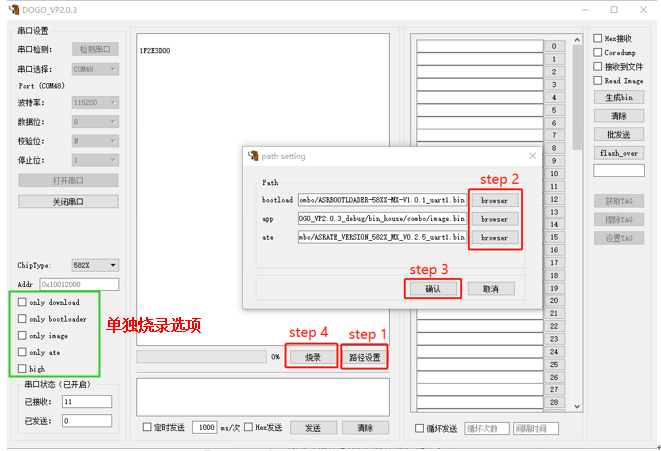This screenshot has height=451, width=661.
Task: Enable the Read Image checkbox
Action: (597, 81)
